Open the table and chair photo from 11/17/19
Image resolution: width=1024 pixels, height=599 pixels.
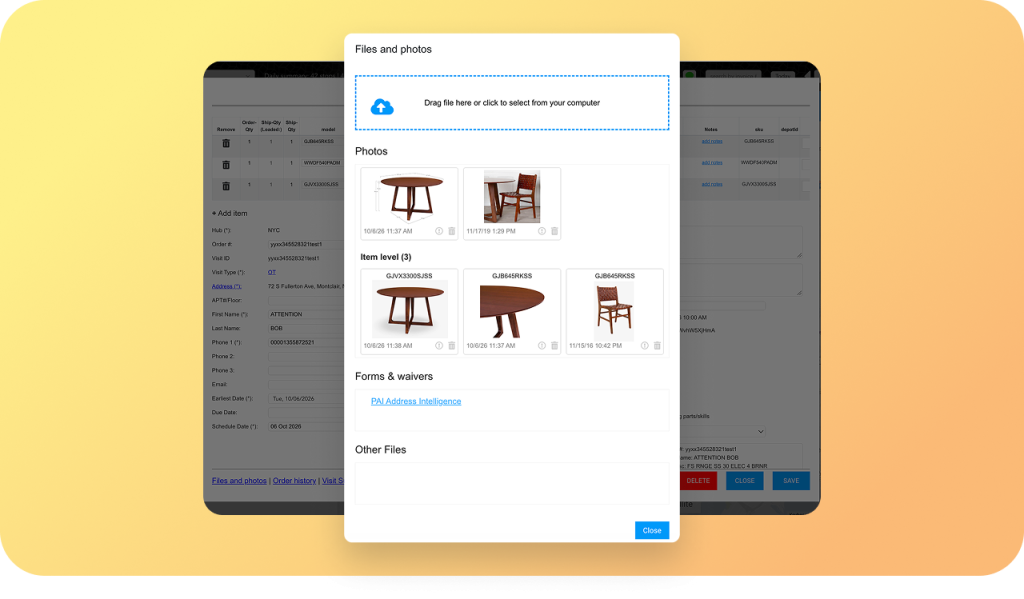click(512, 197)
